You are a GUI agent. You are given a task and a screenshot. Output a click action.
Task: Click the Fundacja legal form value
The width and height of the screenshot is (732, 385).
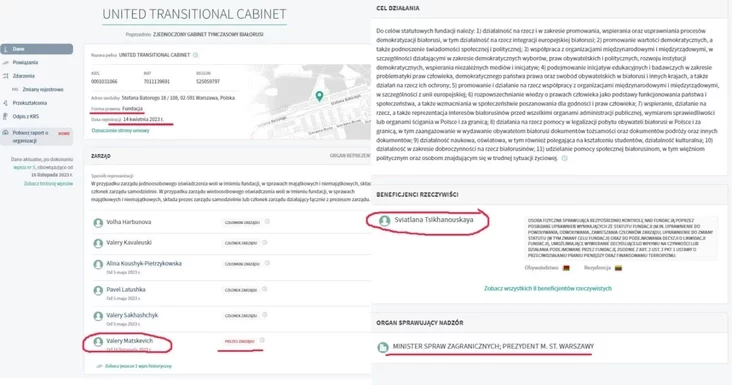[132, 108]
